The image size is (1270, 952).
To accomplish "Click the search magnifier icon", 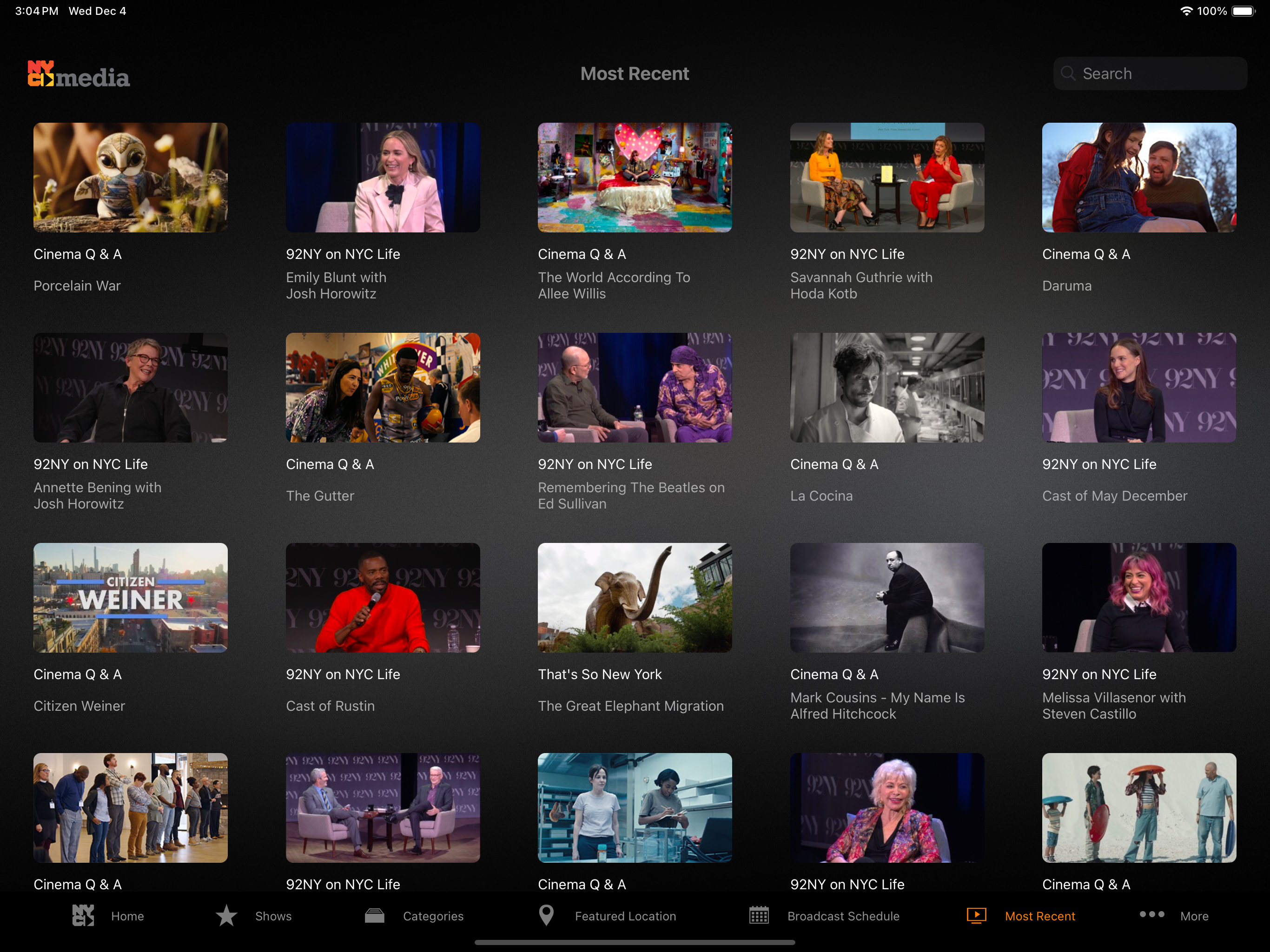I will (1068, 73).
